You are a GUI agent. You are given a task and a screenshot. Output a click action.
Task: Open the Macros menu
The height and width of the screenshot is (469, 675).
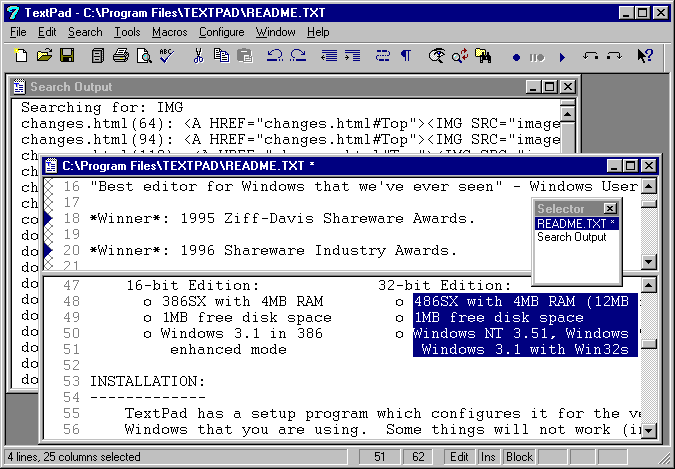pyautogui.click(x=170, y=32)
